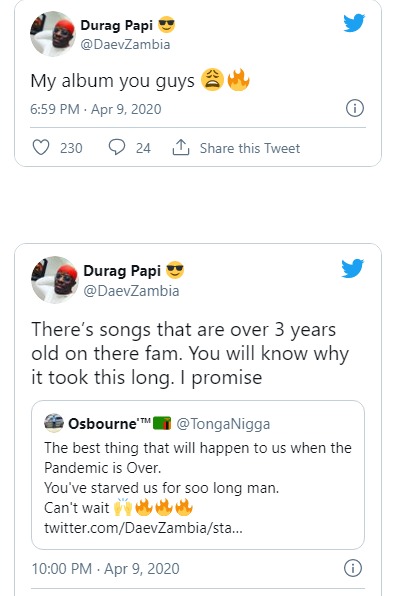Click 'Share this Tweet' link
The height and width of the screenshot is (596, 396).
(250, 148)
